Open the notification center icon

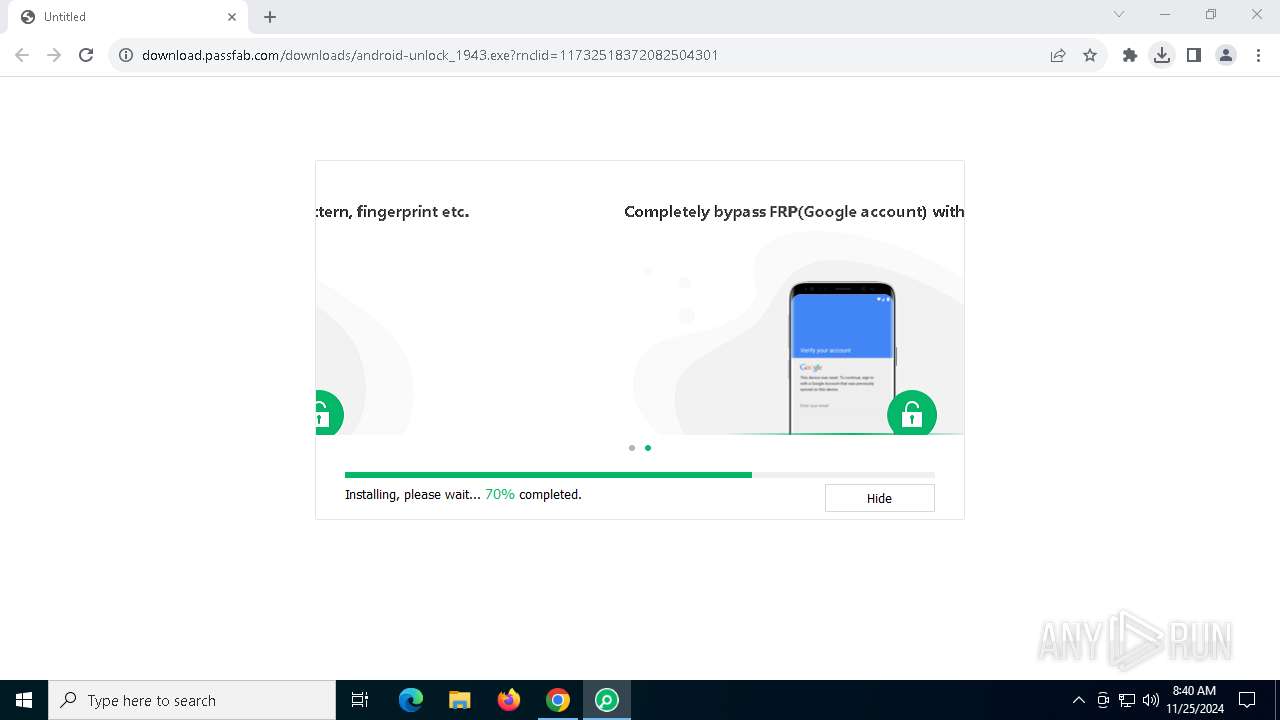1247,700
